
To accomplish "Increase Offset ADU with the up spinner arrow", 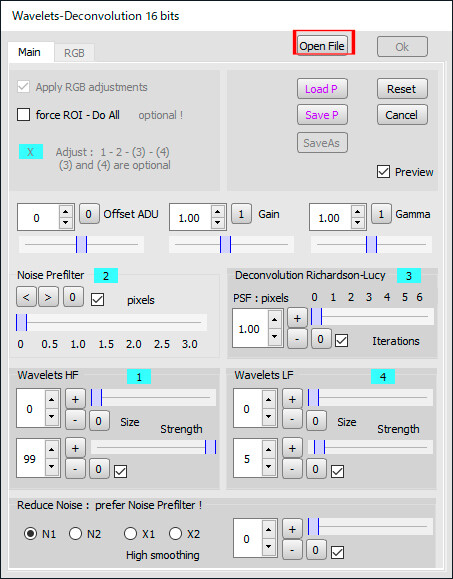I will click(66, 212).
